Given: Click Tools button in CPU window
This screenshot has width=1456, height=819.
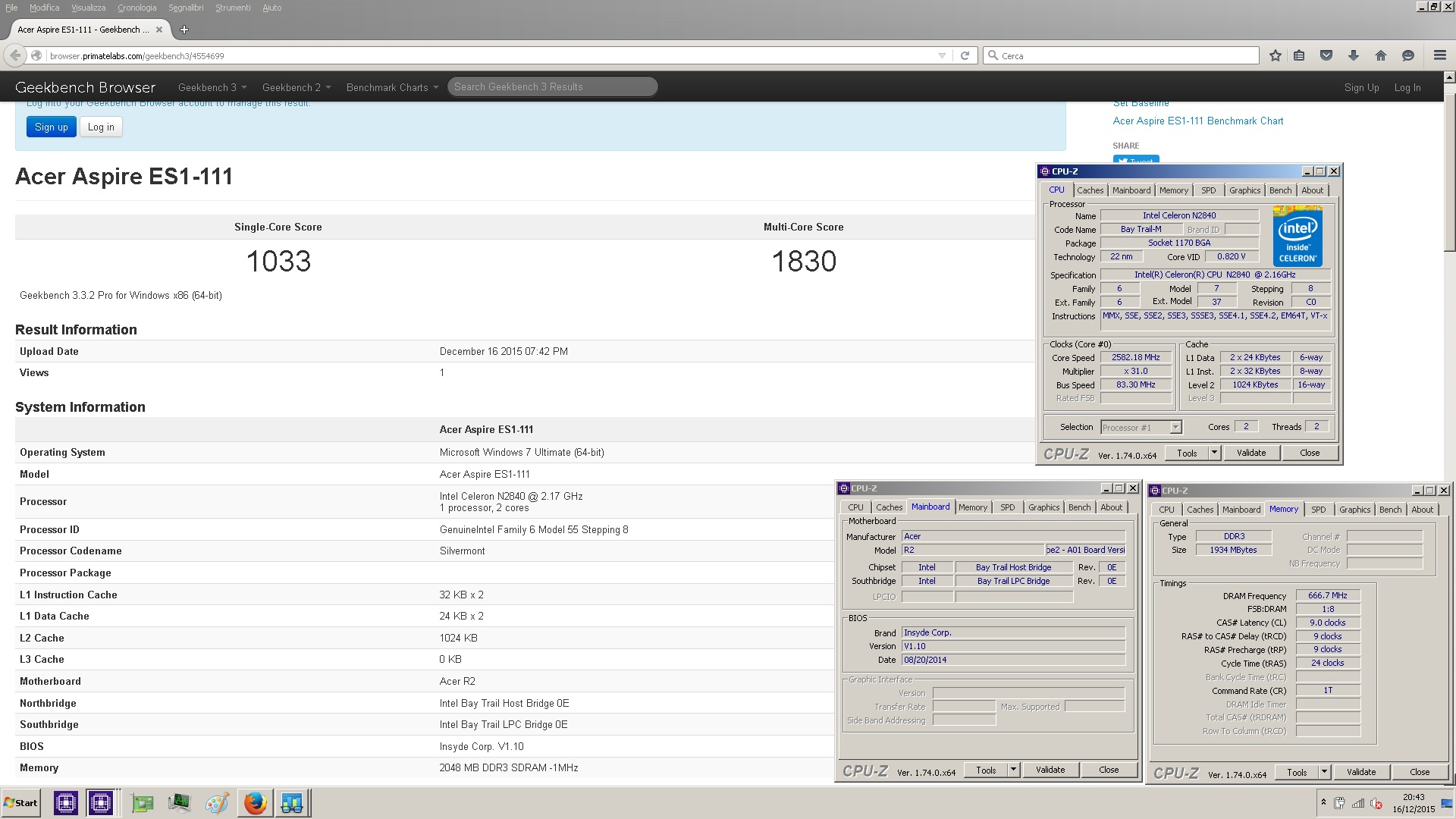Looking at the screenshot, I should tap(1187, 453).
